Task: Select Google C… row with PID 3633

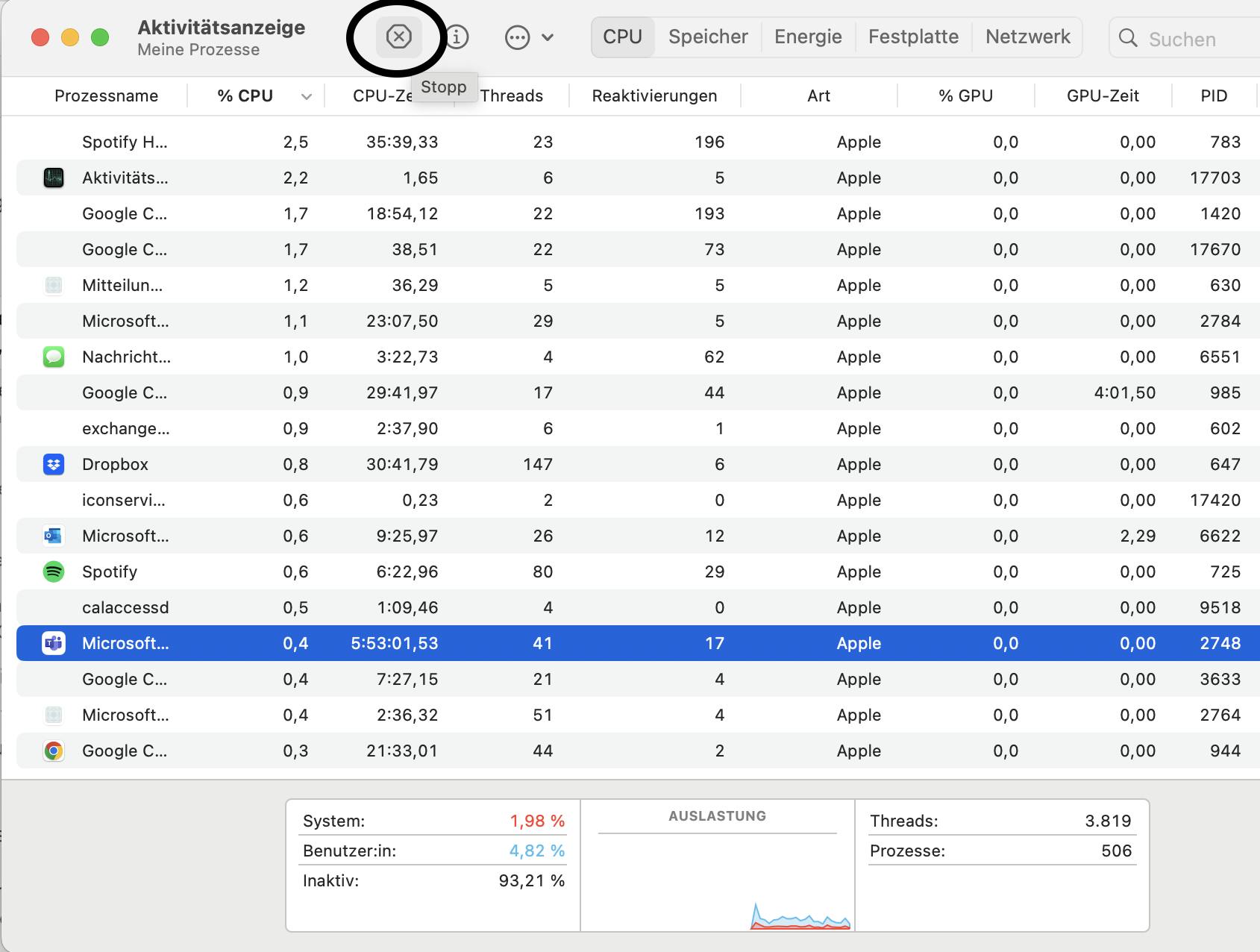Action: pyautogui.click(x=638, y=679)
